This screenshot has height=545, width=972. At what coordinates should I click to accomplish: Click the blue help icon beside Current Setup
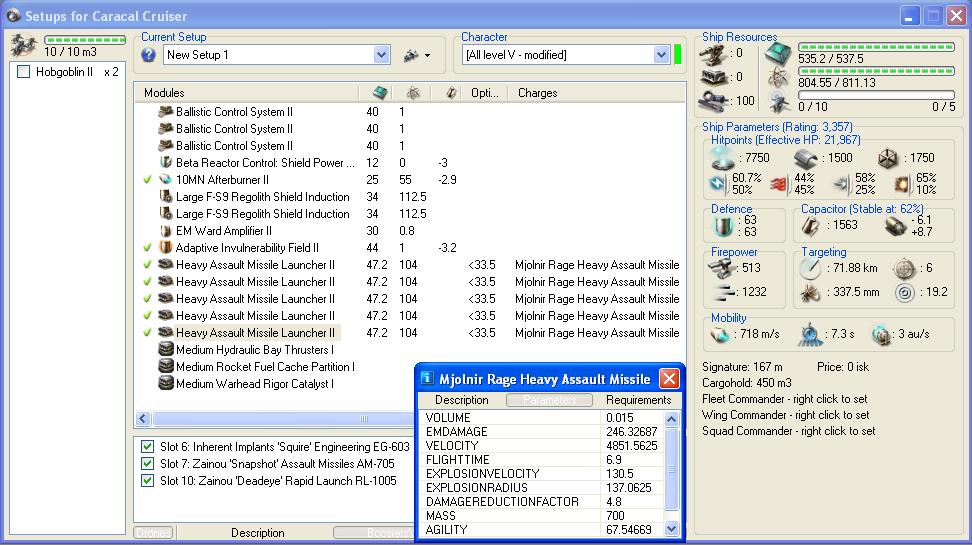pos(149,56)
